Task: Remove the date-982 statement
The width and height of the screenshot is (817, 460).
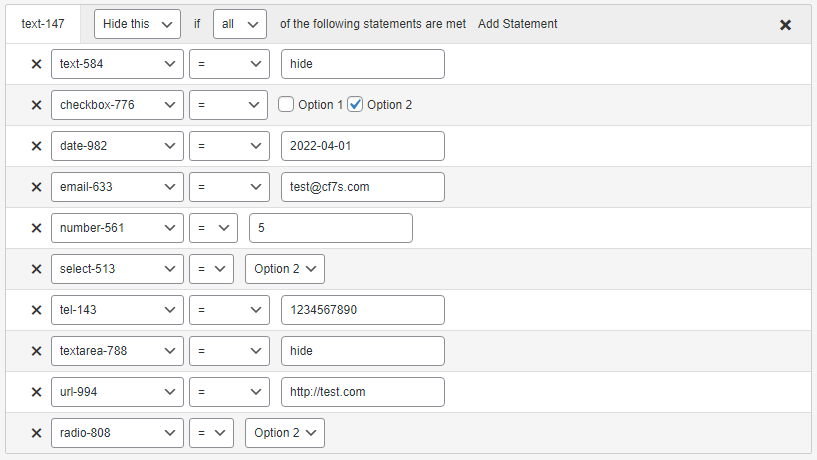Action: point(36,146)
